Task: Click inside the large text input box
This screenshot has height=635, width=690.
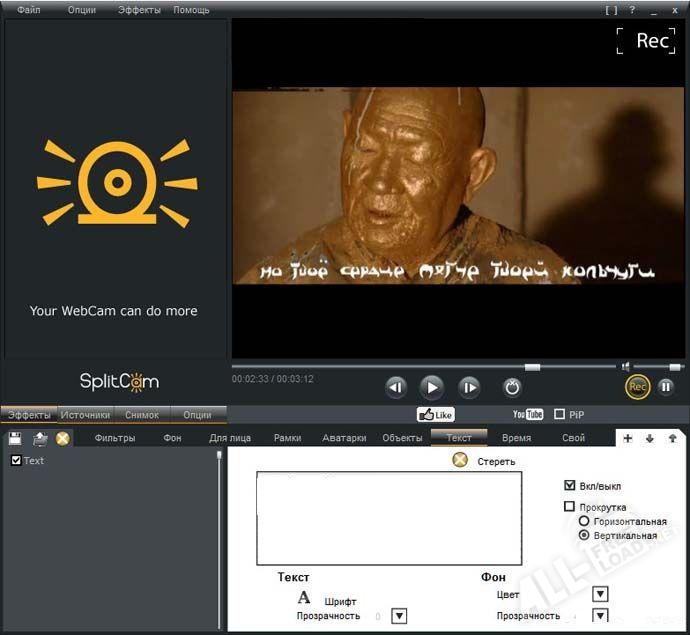Action: coord(389,519)
